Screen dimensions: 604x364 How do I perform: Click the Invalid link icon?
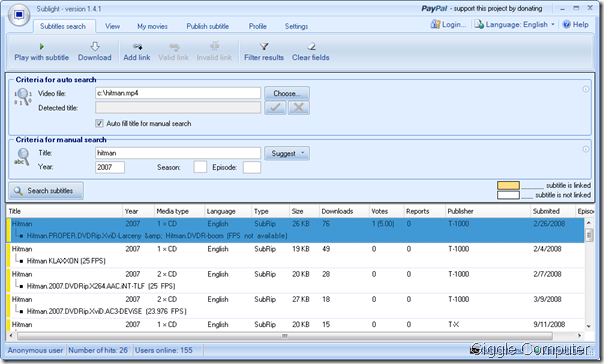[215, 47]
